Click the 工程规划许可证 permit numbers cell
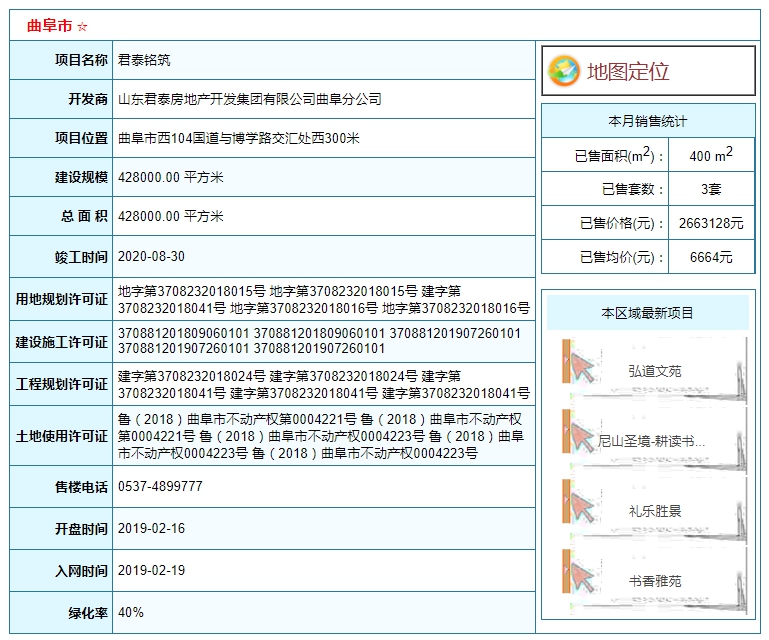769x640 pixels. (324, 384)
